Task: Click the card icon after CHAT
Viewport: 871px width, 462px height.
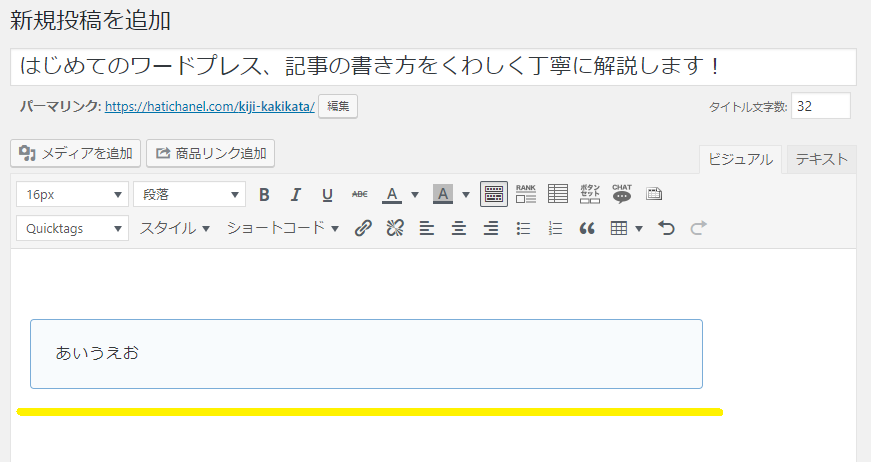Action: click(654, 194)
